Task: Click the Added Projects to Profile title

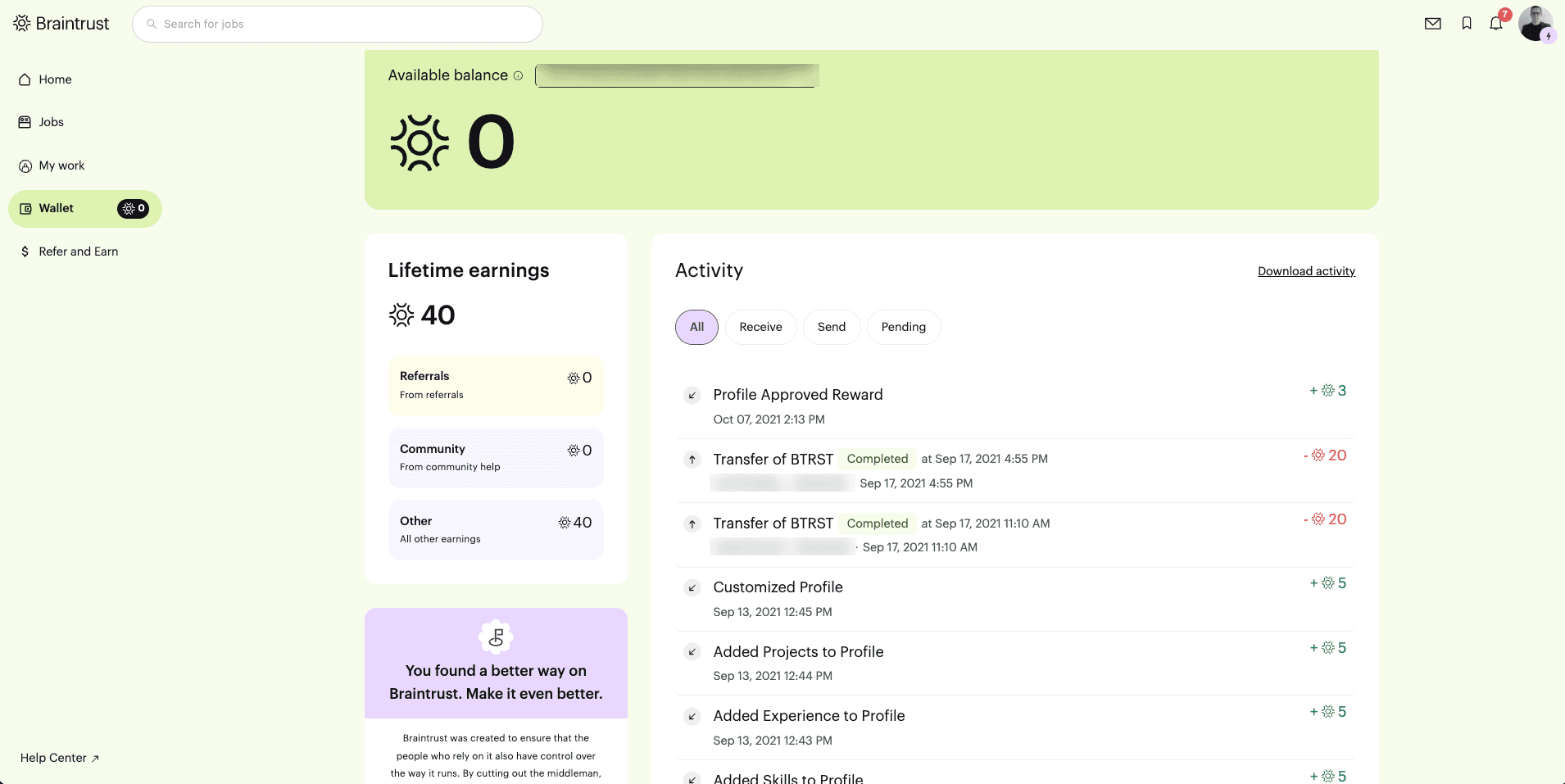Action: pyautogui.click(x=798, y=651)
